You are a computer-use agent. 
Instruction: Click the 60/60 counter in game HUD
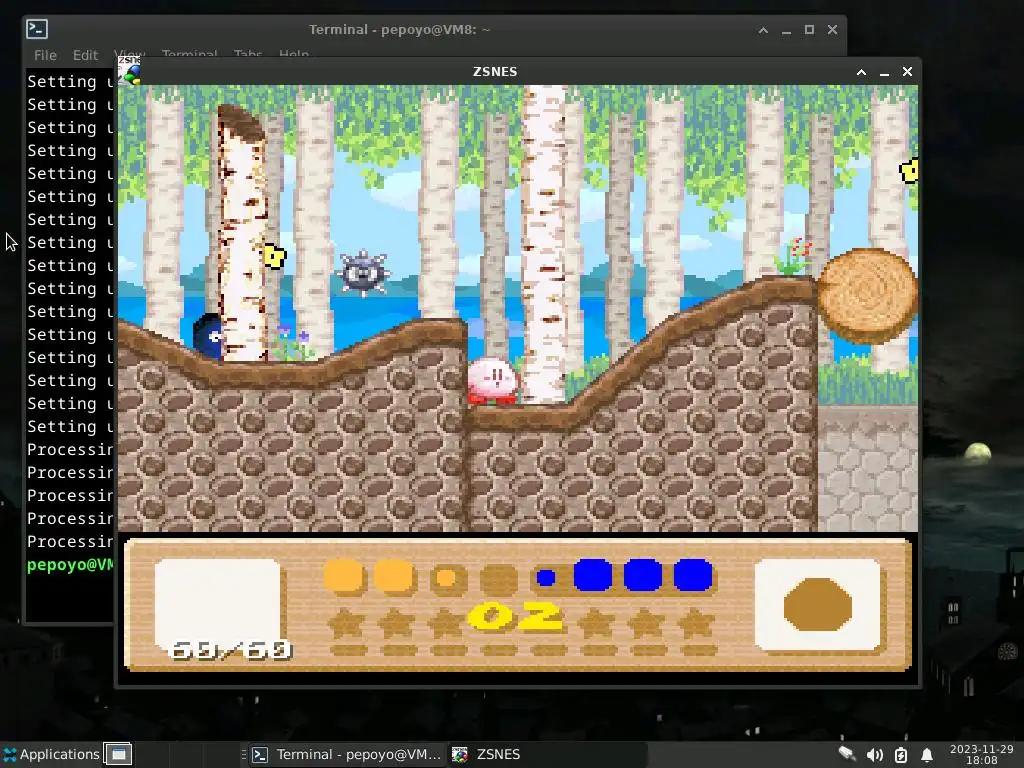pyautogui.click(x=230, y=650)
